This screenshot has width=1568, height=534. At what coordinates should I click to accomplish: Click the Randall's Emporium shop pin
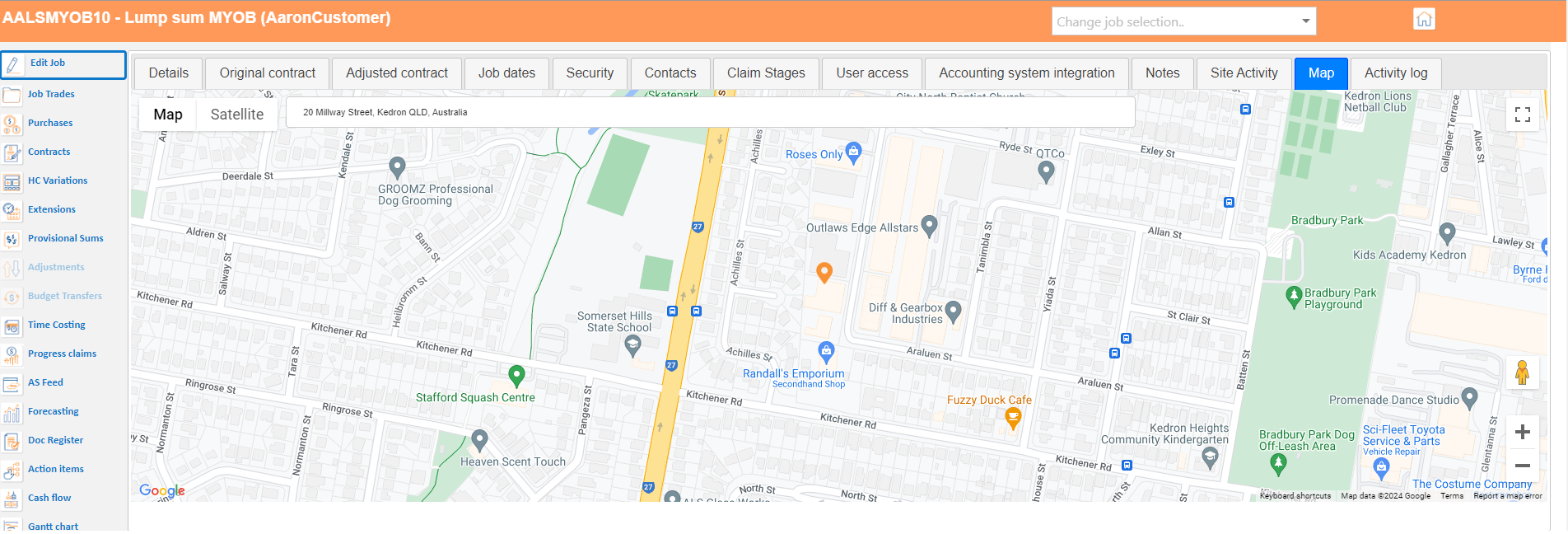click(x=826, y=352)
